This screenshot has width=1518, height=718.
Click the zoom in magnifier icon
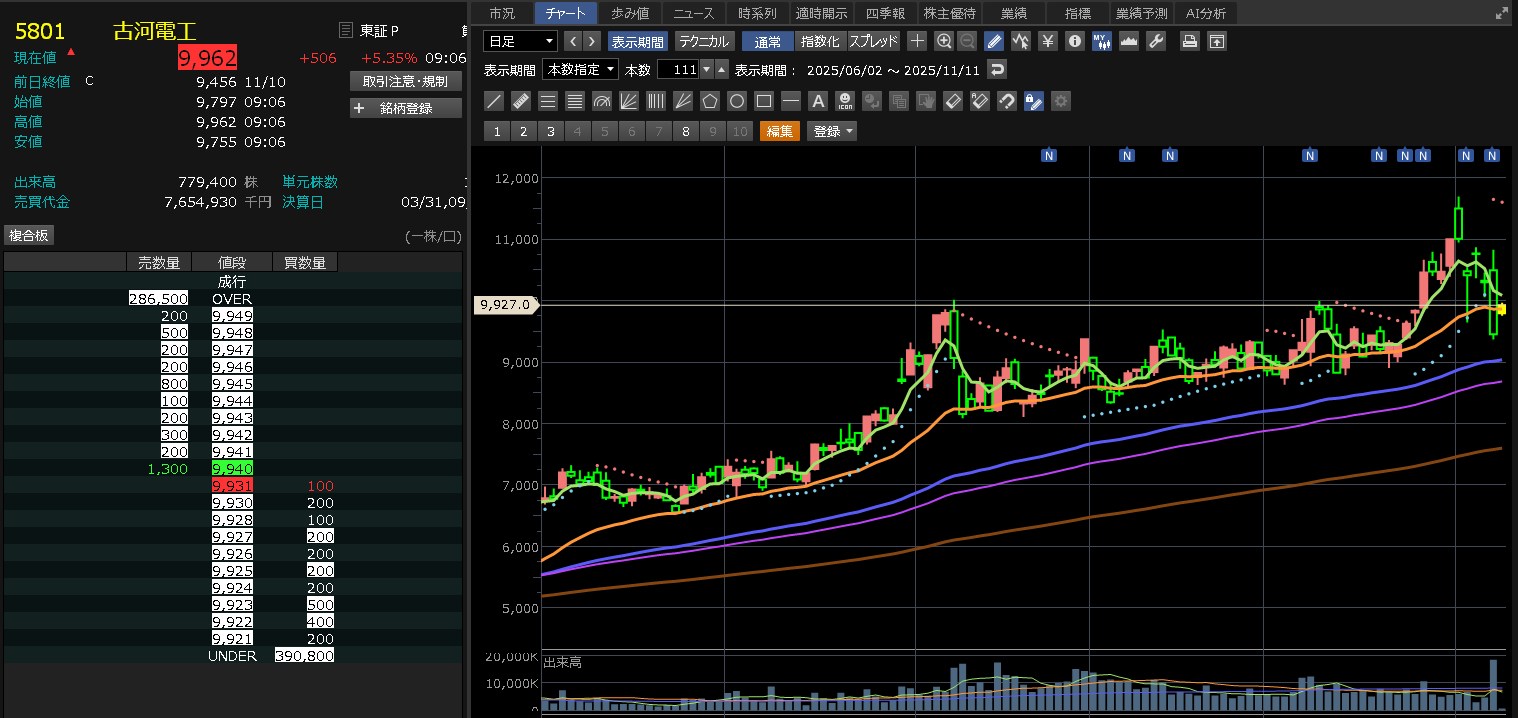944,41
